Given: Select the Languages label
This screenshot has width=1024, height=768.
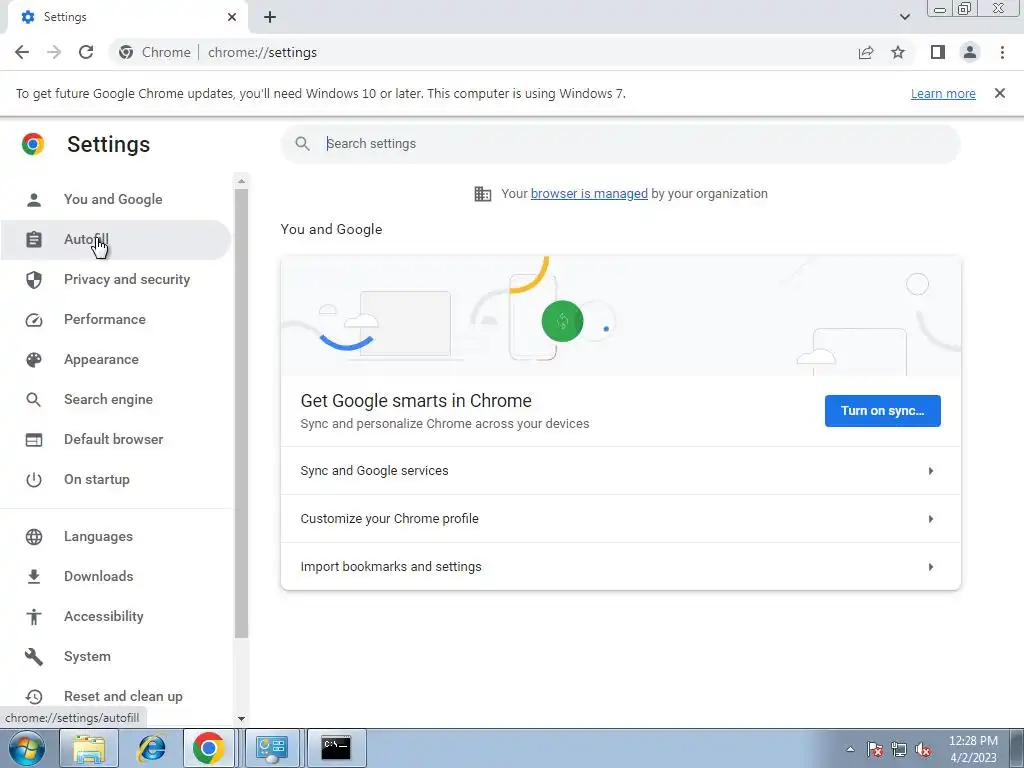Looking at the screenshot, I should click(x=98, y=537).
